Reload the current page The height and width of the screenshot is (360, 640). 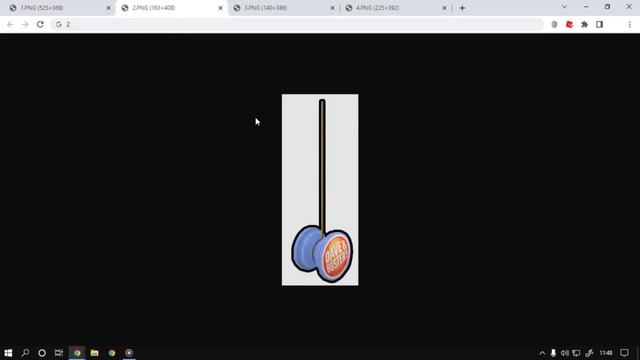tap(40, 24)
